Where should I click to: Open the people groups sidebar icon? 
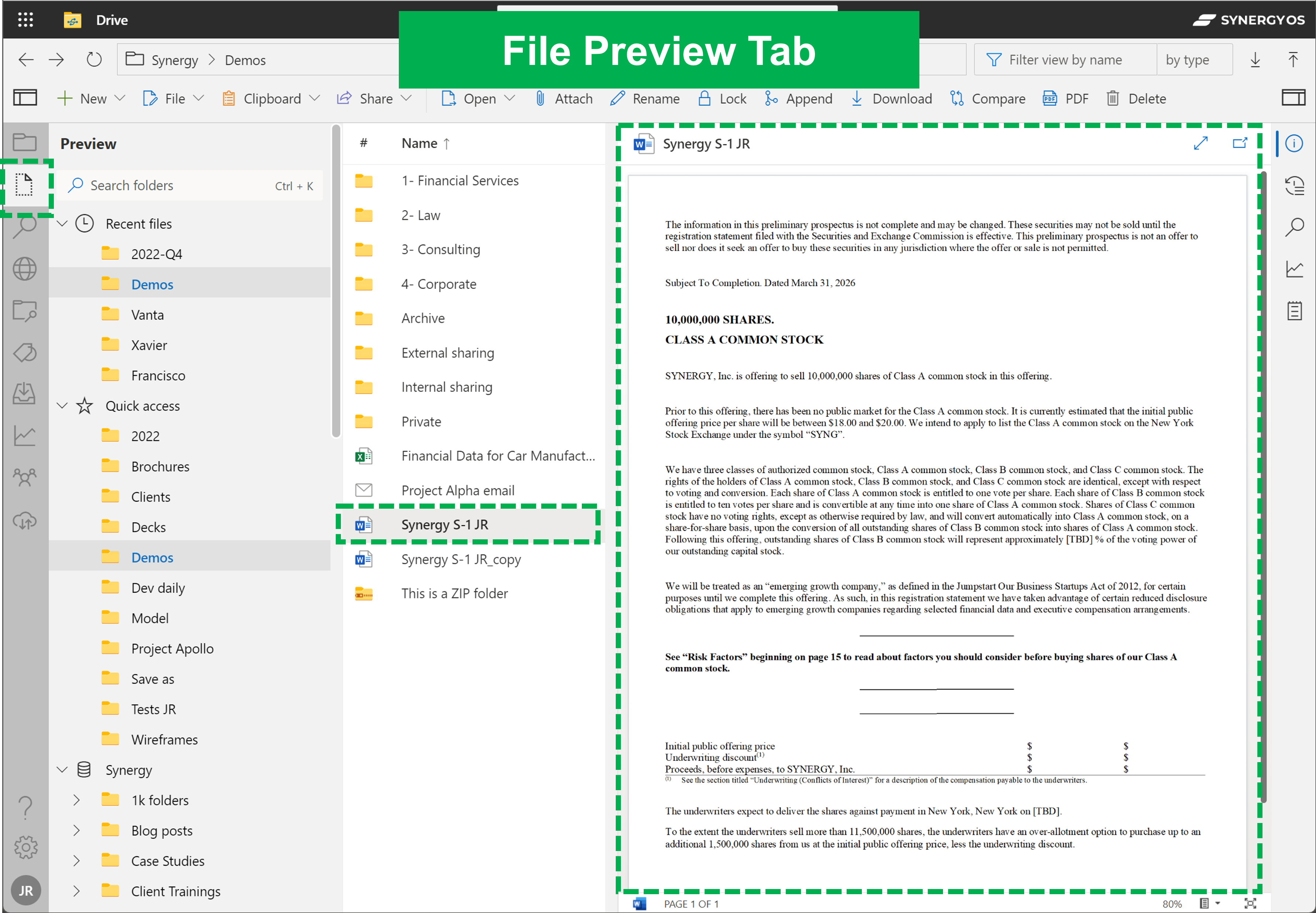[x=25, y=477]
